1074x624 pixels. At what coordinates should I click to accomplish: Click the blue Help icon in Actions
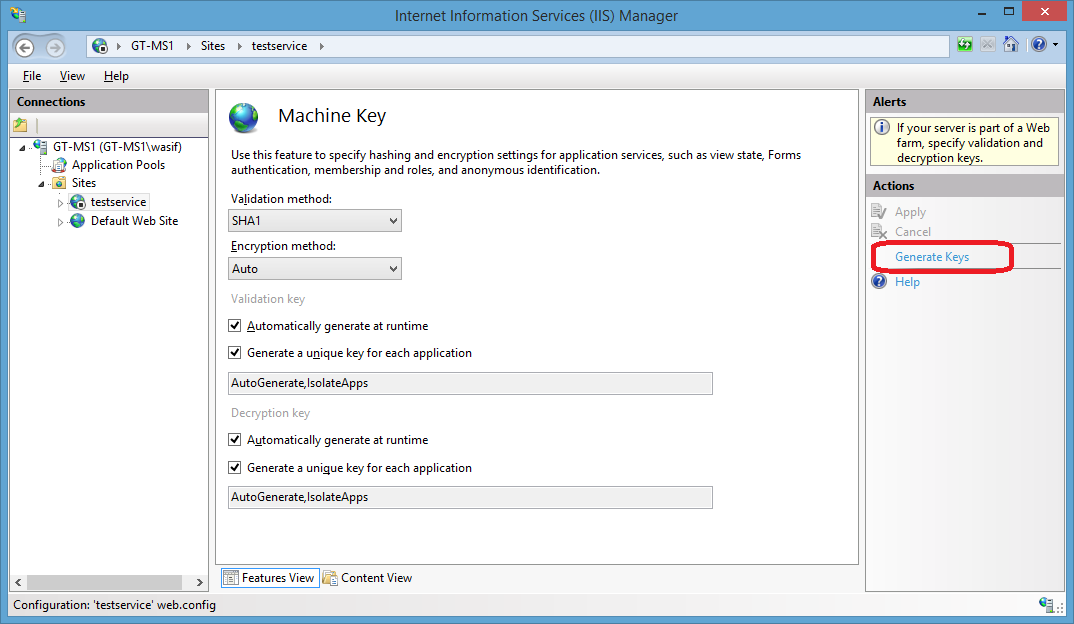[879, 282]
